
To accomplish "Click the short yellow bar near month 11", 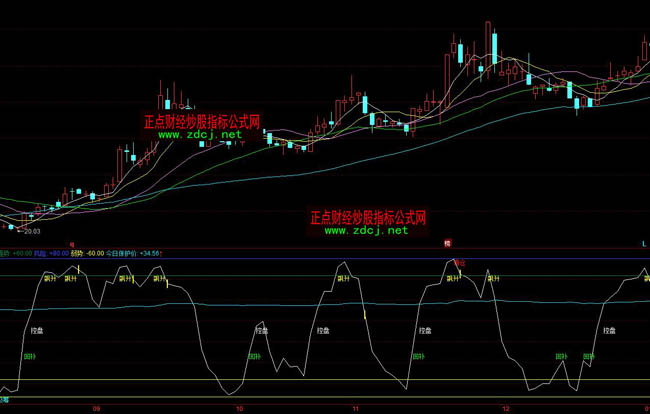I will pos(366,317).
